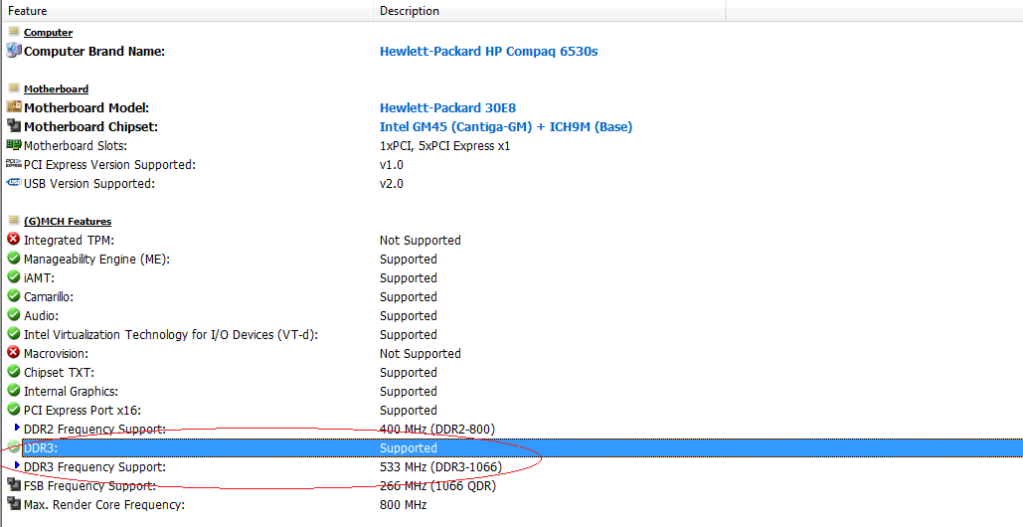Expand the DDR3 Frequency Support arrow
This screenshot has height=527, width=1023.
click(17, 466)
